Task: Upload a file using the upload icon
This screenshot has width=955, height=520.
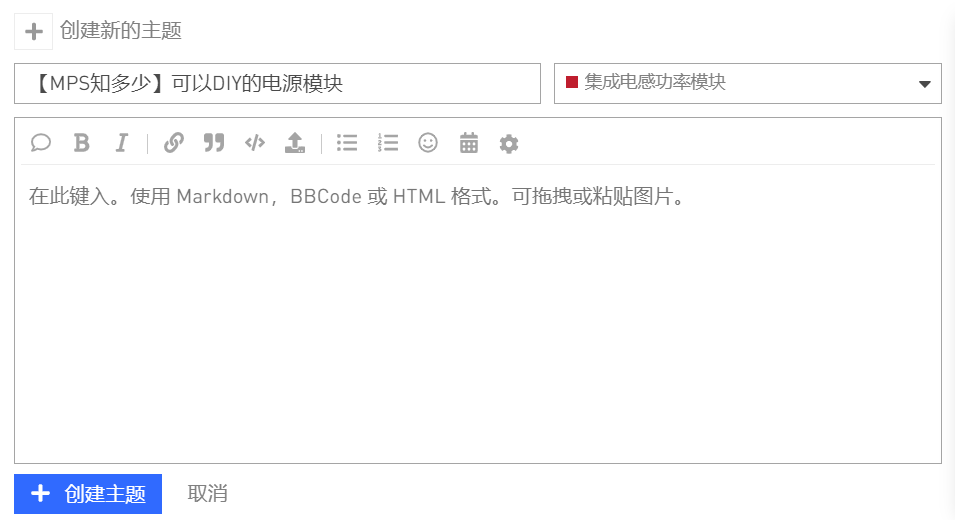Action: (x=295, y=143)
